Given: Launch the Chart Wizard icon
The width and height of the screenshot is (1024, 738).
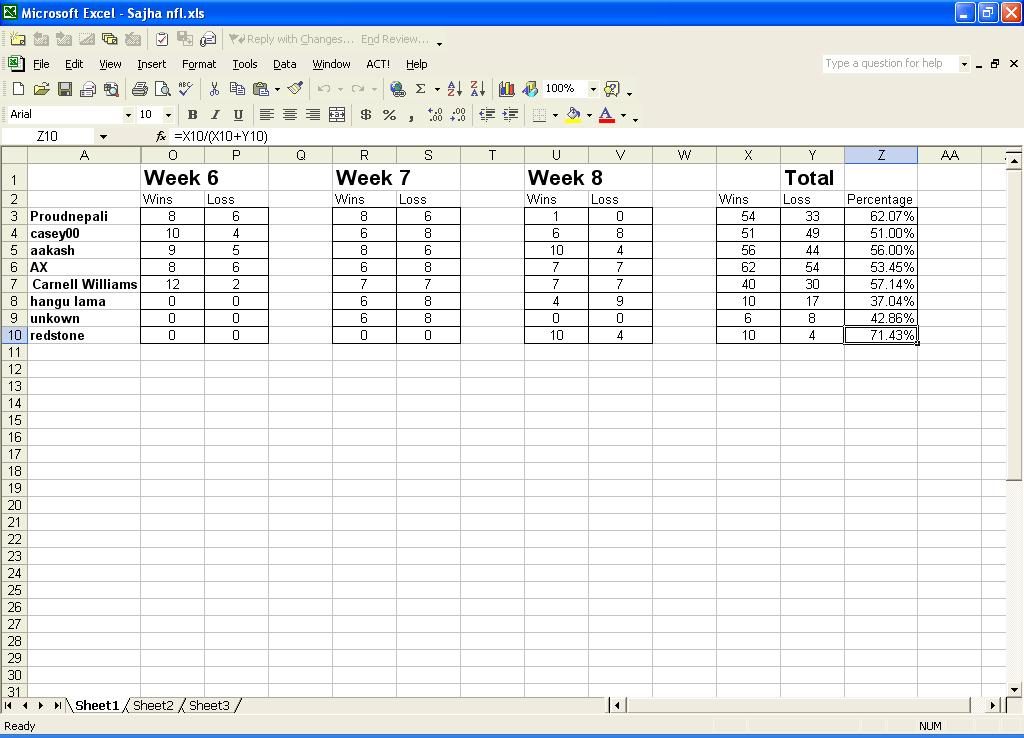Looking at the screenshot, I should click(507, 89).
